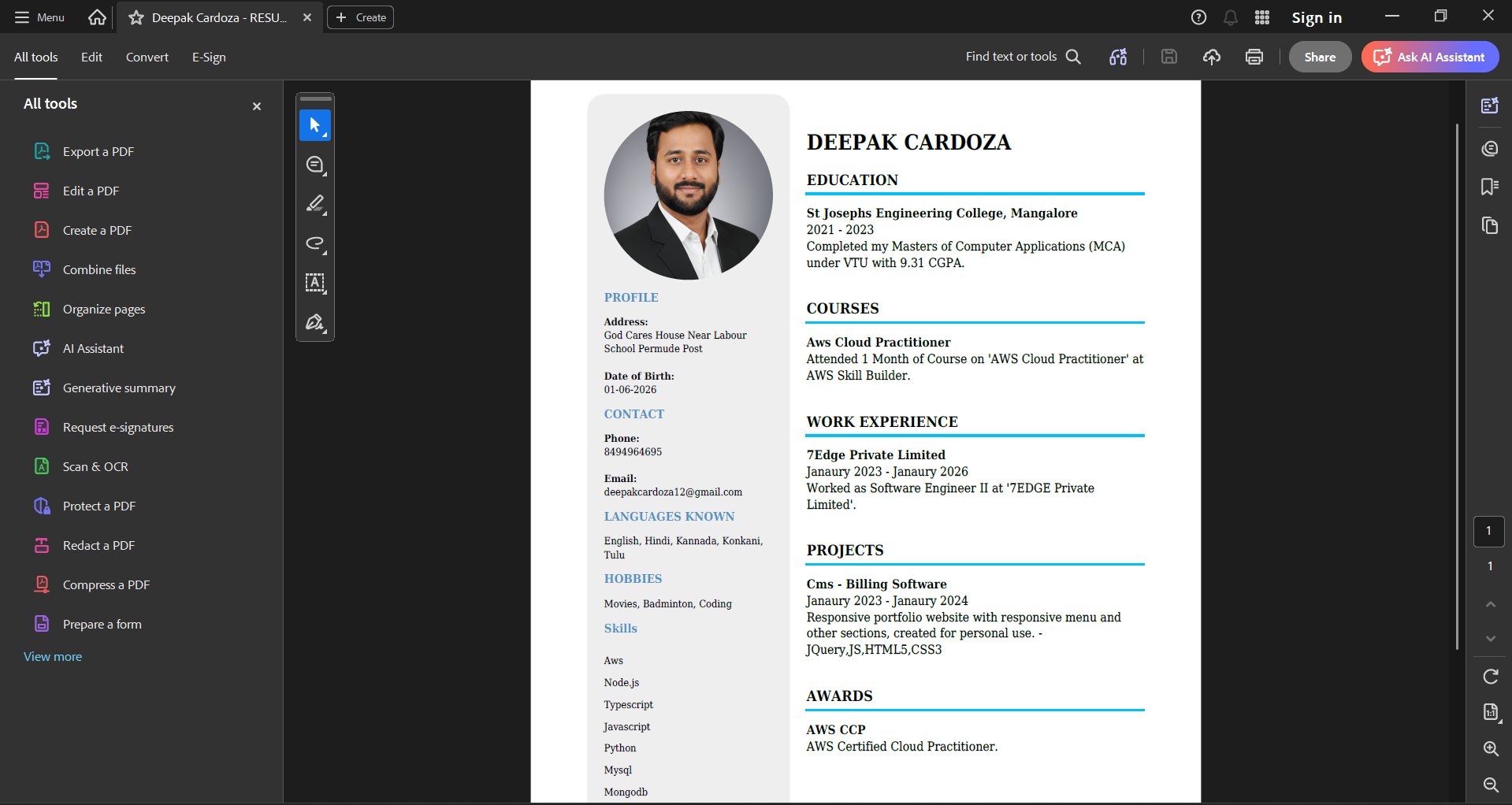Switch to the All tools tab

tap(36, 57)
